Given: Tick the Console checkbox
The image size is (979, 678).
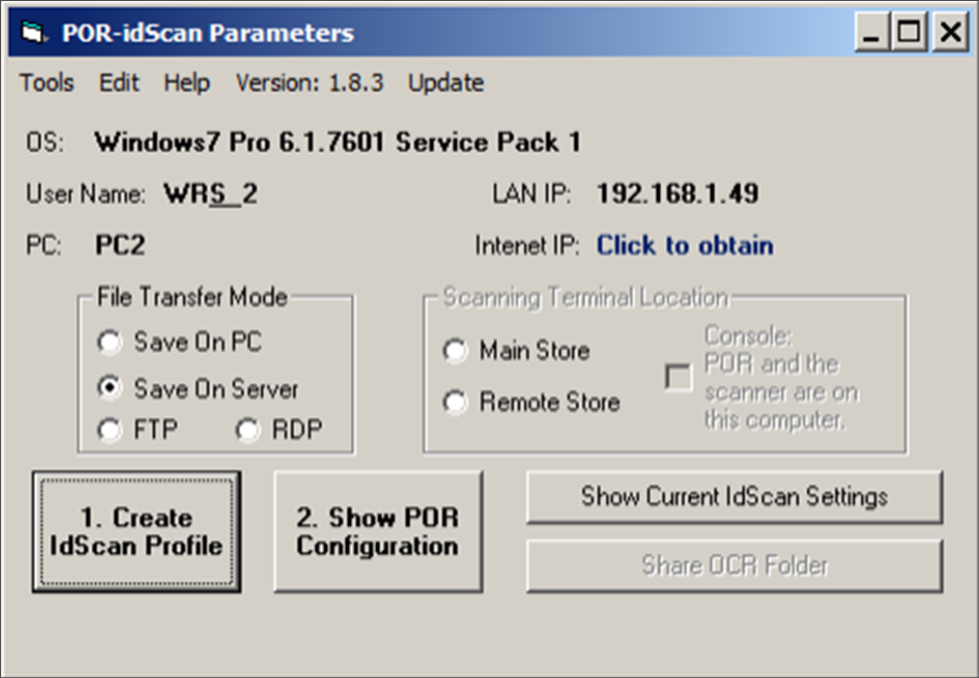Looking at the screenshot, I should coord(678,378).
